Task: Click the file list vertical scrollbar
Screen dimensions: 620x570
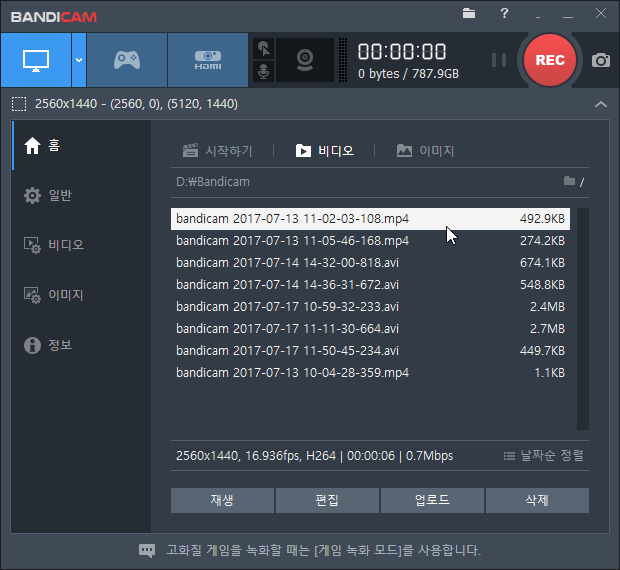Action: coord(583,319)
